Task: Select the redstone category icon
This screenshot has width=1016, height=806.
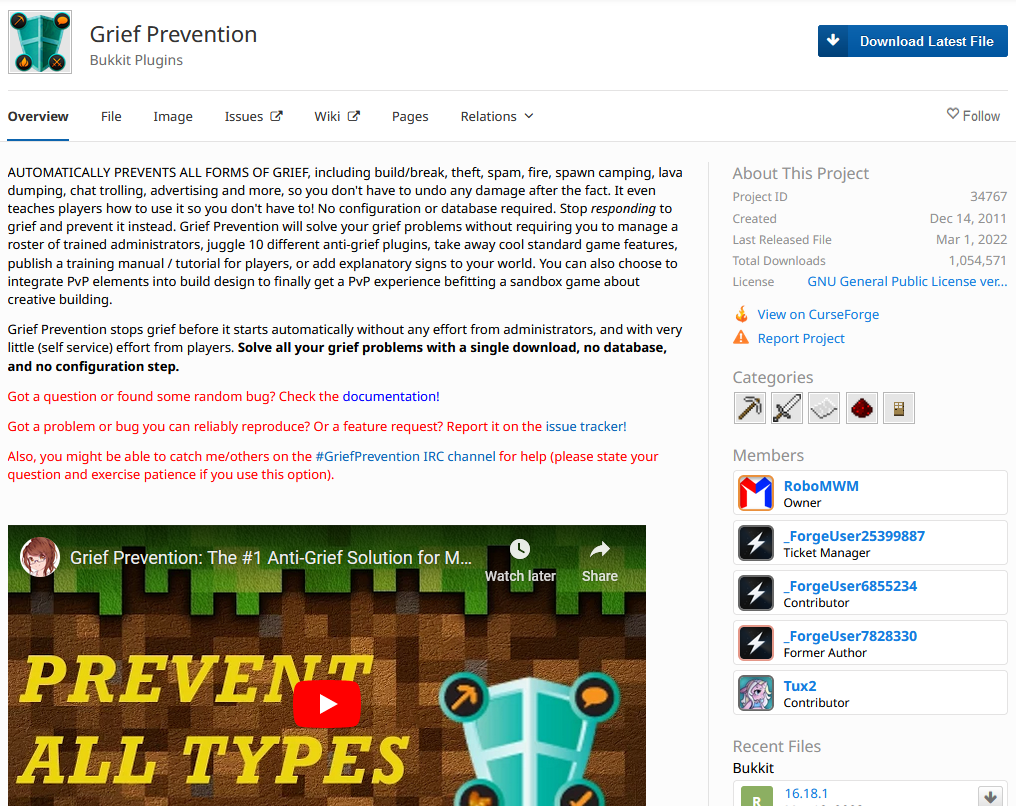Action: coord(862,408)
